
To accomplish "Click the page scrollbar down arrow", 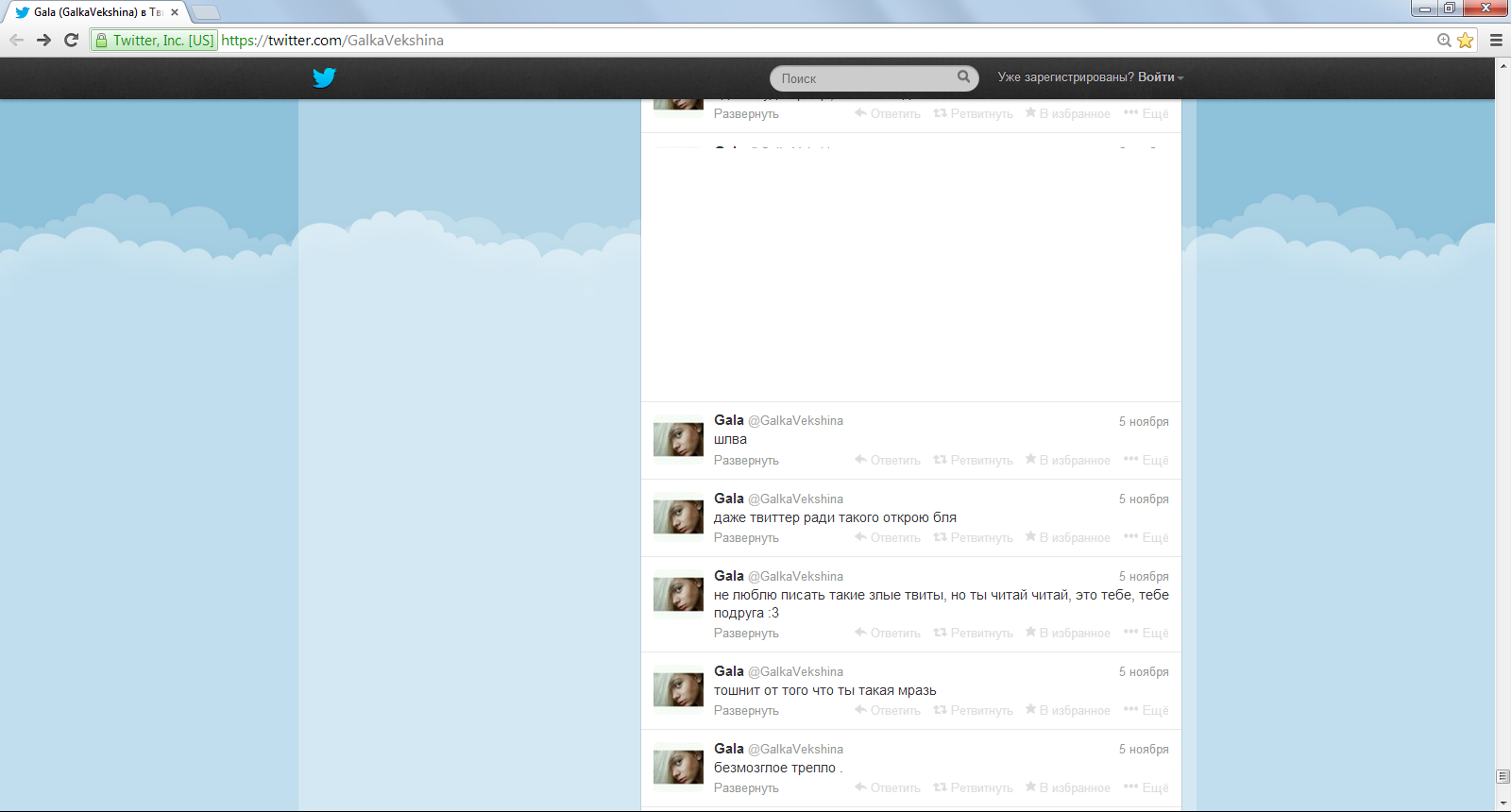I will 1503,804.
